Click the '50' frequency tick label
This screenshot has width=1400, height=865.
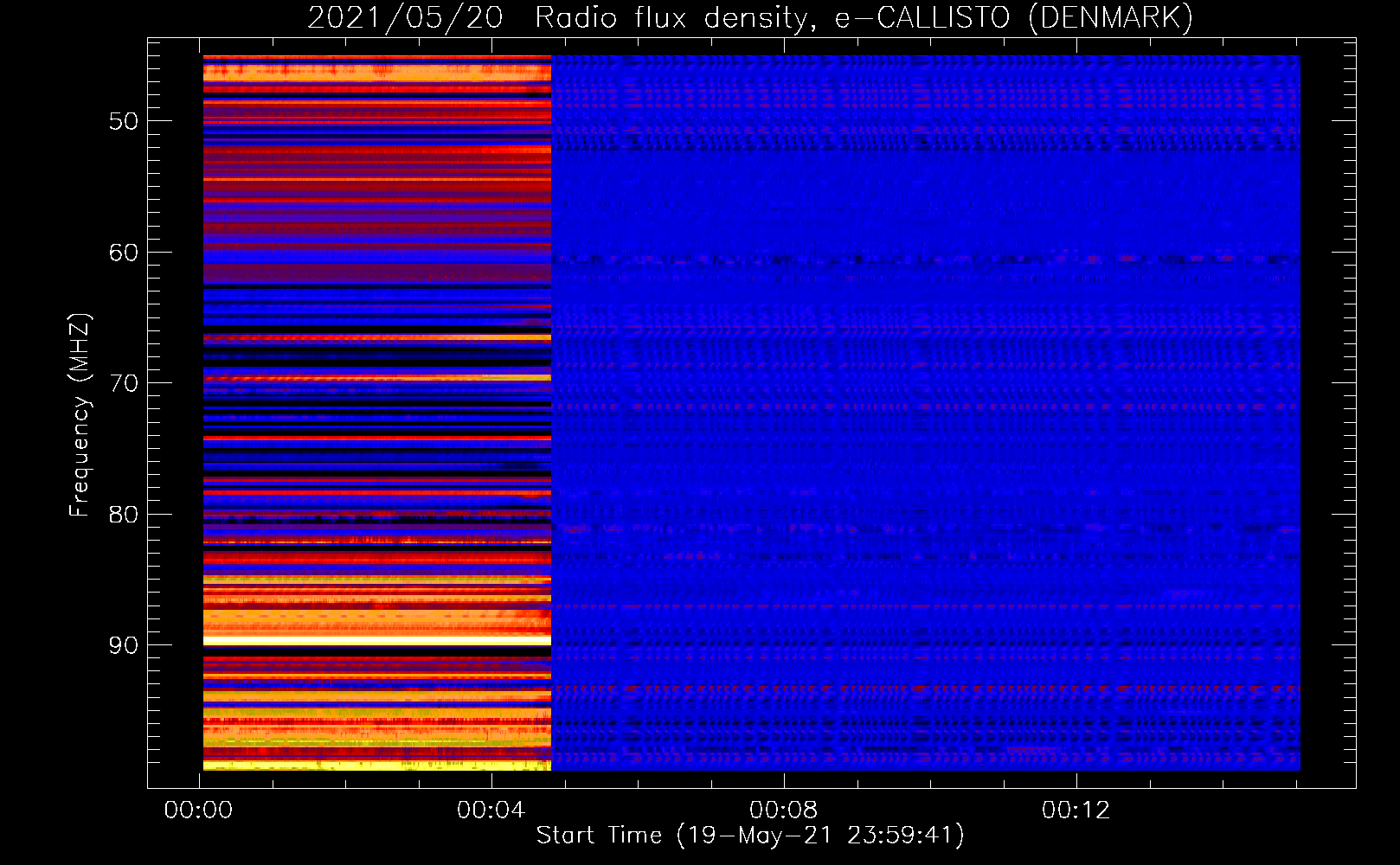[x=124, y=121]
